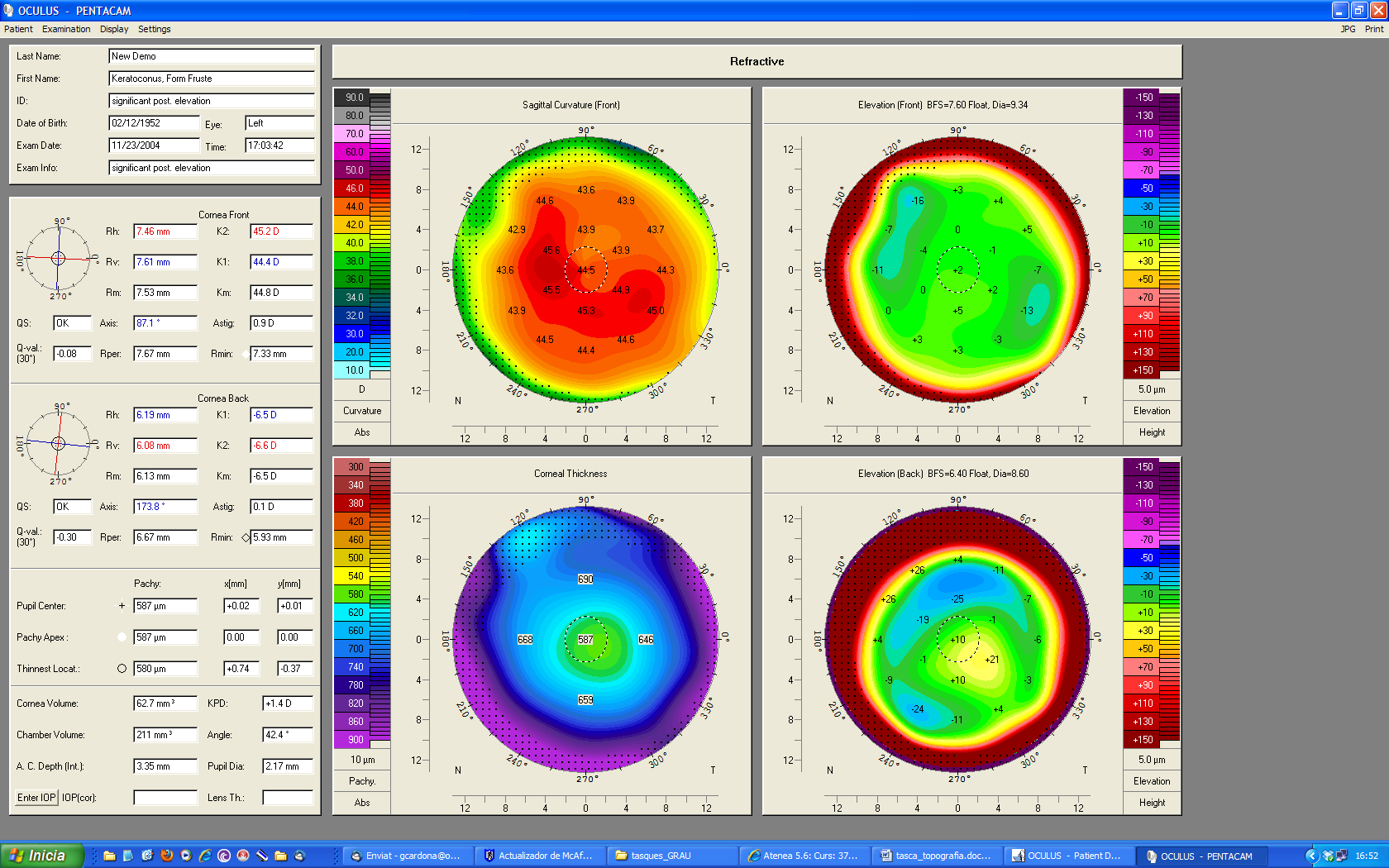The width and height of the screenshot is (1389, 868).
Task: Click Pachy. label under thickness scale
Action: (362, 781)
